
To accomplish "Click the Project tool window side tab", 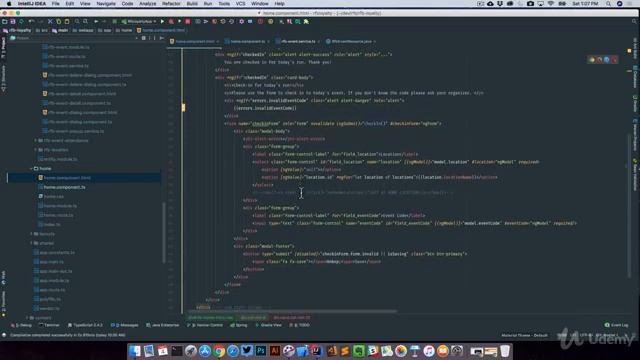I will [x=4, y=47].
